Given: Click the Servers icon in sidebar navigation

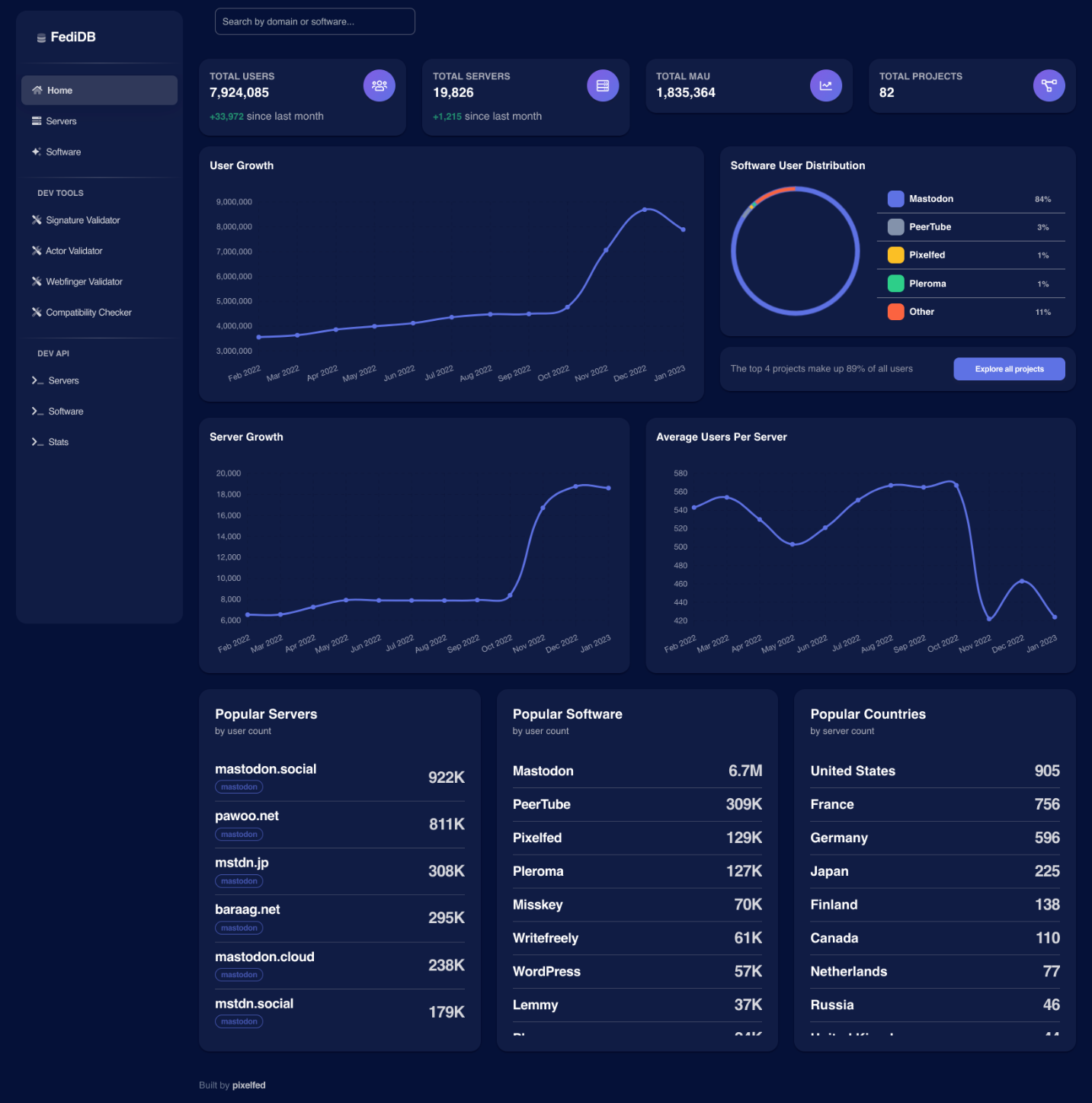Looking at the screenshot, I should coord(37,121).
